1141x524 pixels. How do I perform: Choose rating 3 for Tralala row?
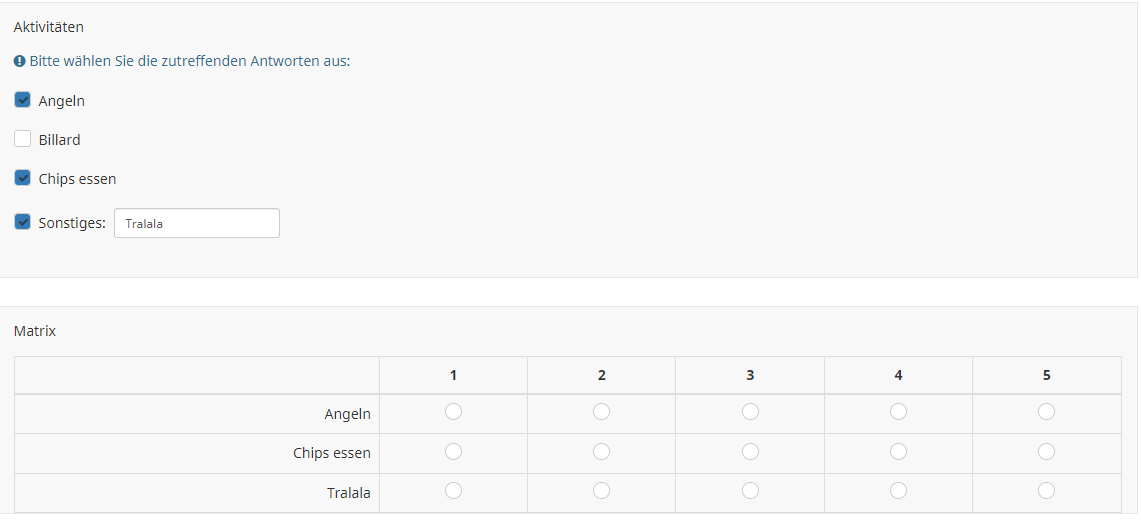pos(750,491)
